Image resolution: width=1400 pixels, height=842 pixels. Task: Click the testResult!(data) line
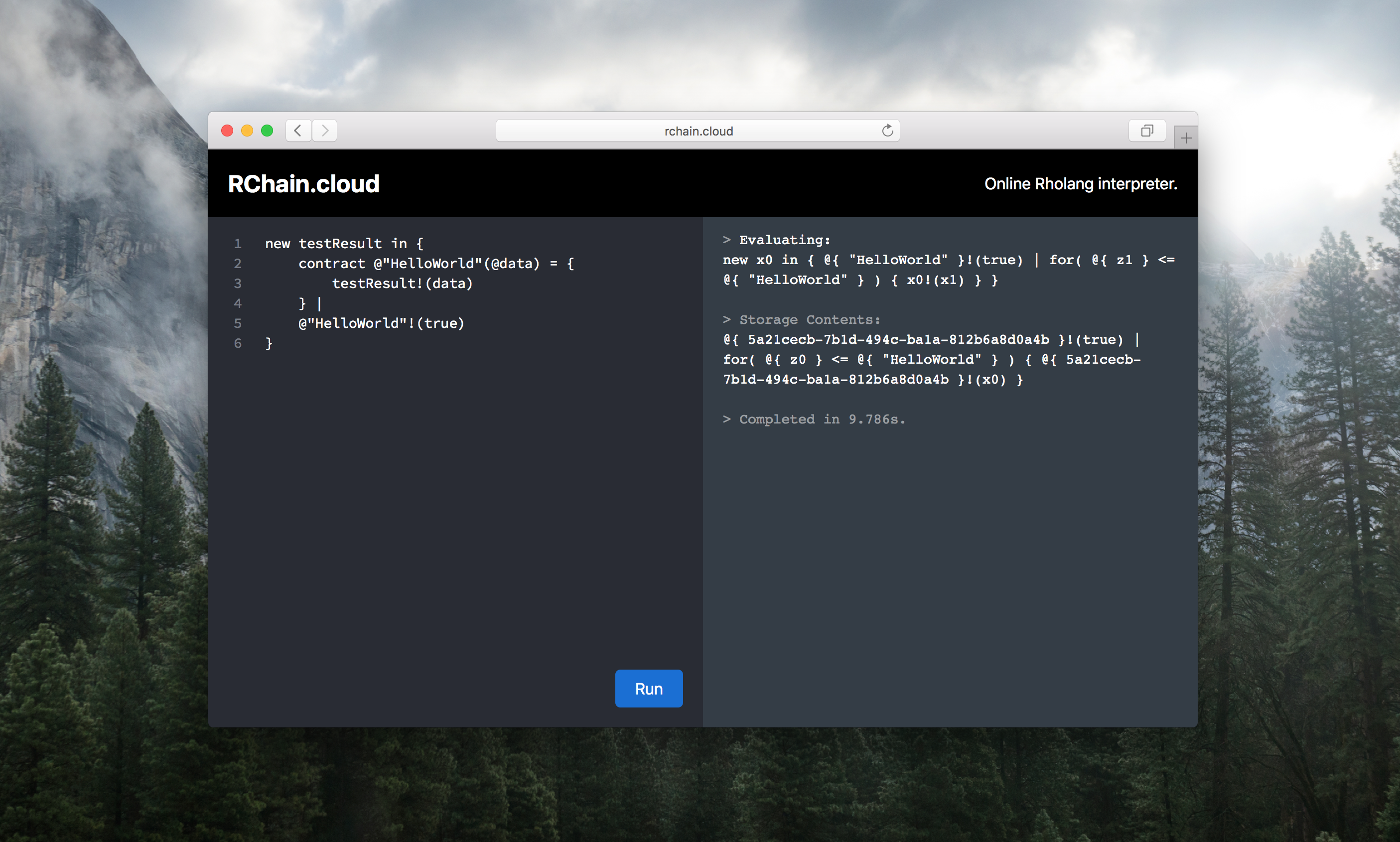[x=402, y=283]
